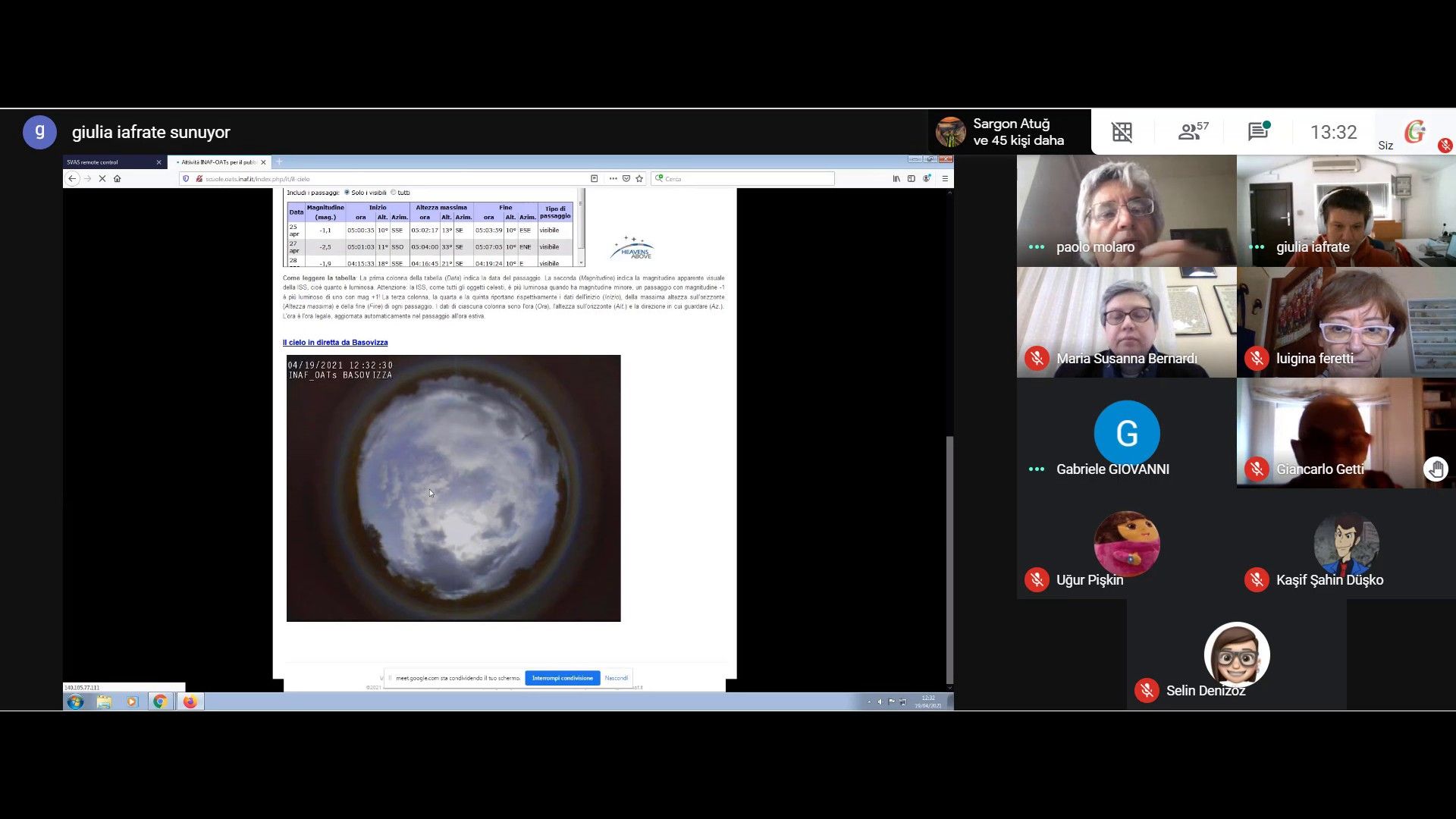Open Firefox account icon

pyautogui.click(x=927, y=179)
